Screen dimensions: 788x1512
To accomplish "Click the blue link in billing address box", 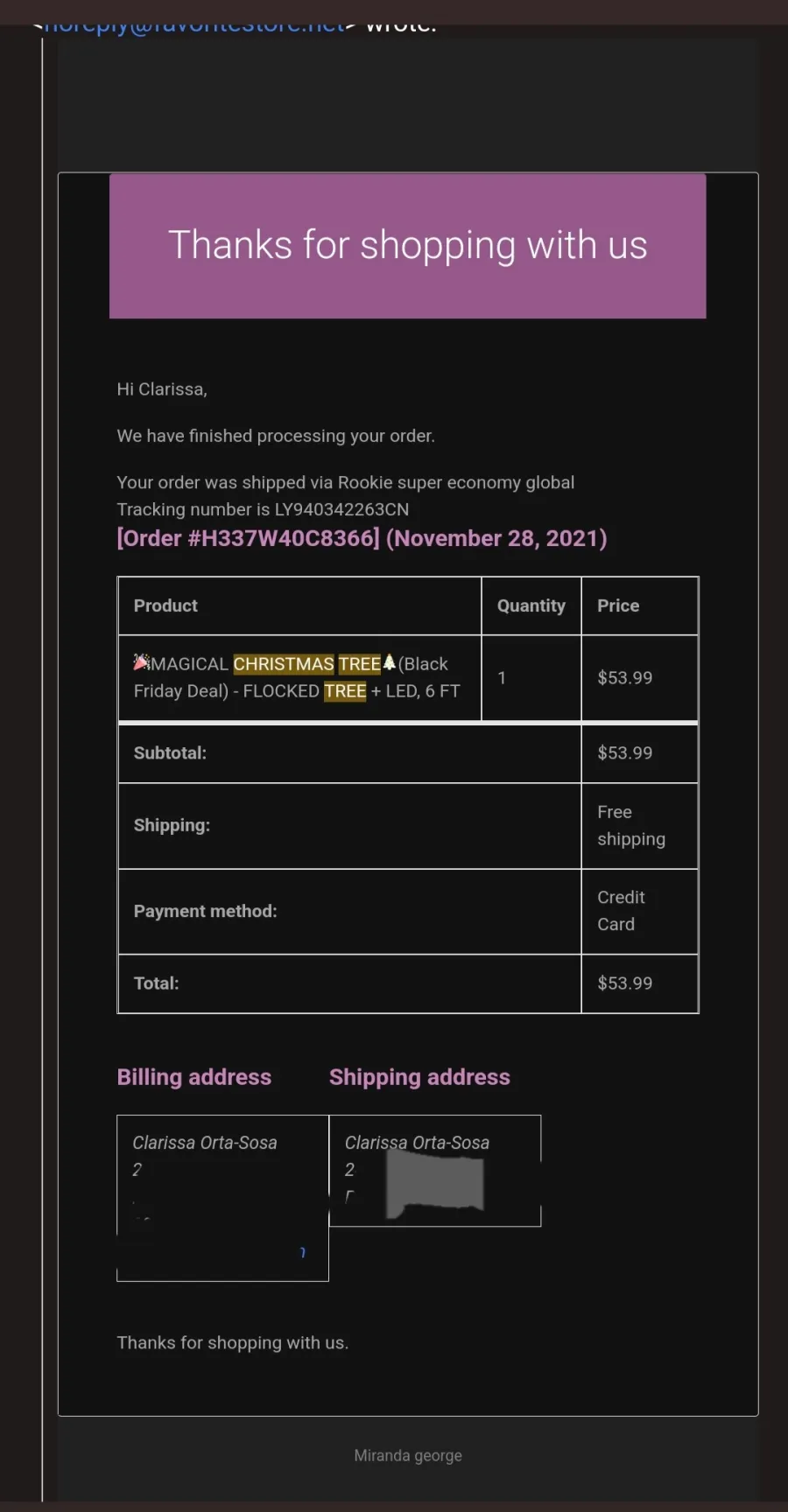I will coord(303,1253).
